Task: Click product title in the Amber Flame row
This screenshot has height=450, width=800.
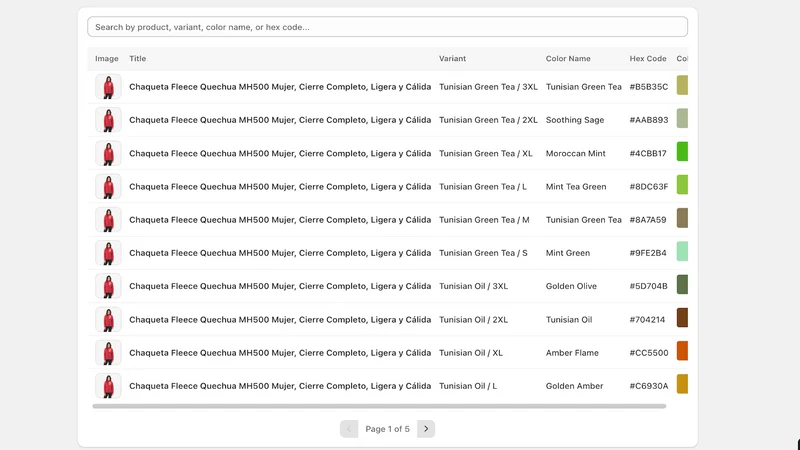Action: coord(280,353)
